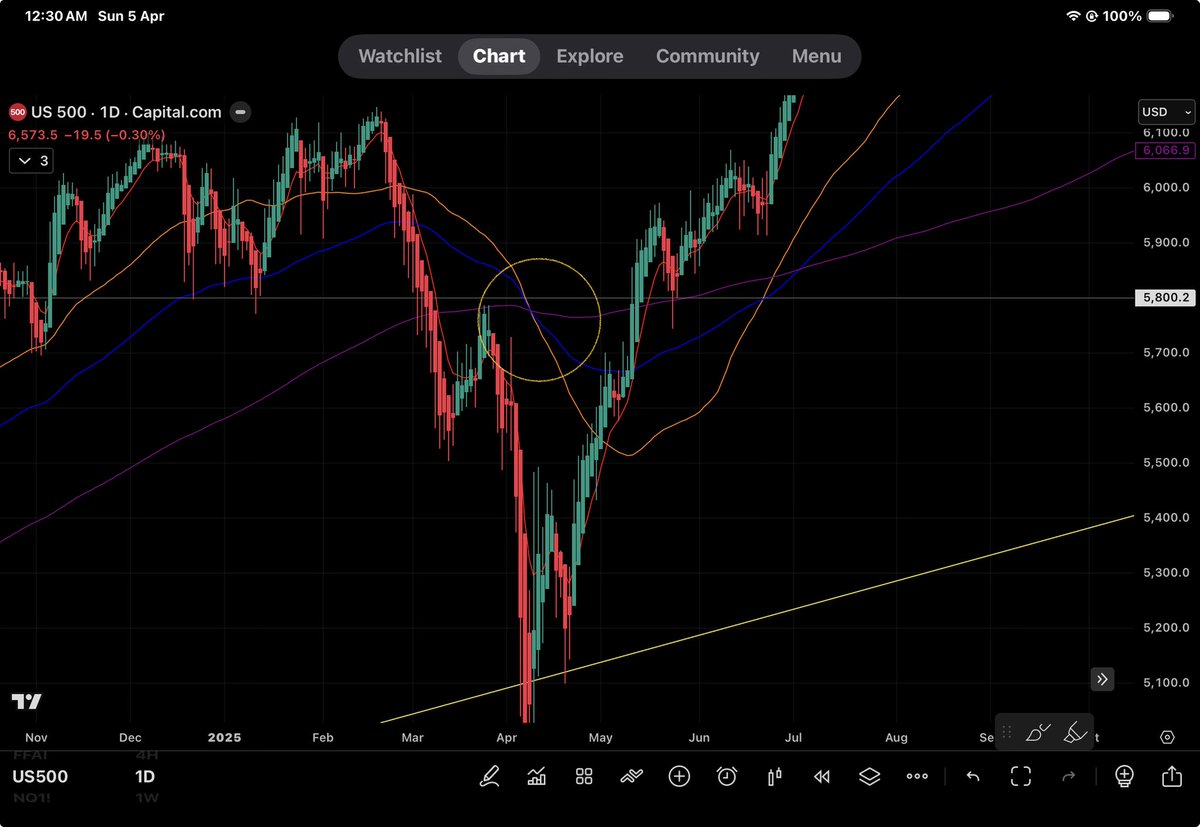Click the 5,100.0 price scale label
The height and width of the screenshot is (827, 1200).
tap(1165, 683)
